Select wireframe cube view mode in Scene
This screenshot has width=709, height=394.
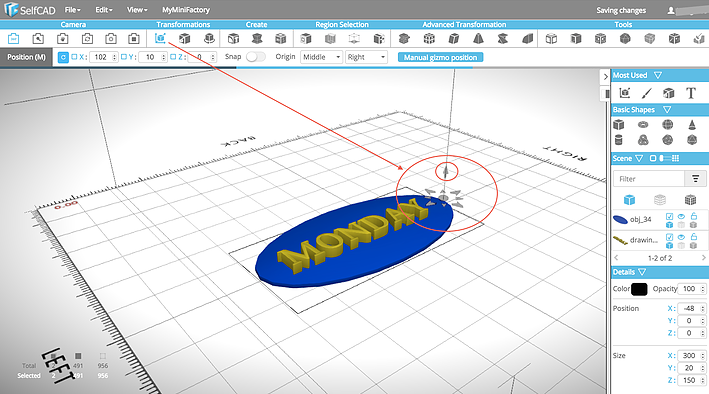point(690,199)
